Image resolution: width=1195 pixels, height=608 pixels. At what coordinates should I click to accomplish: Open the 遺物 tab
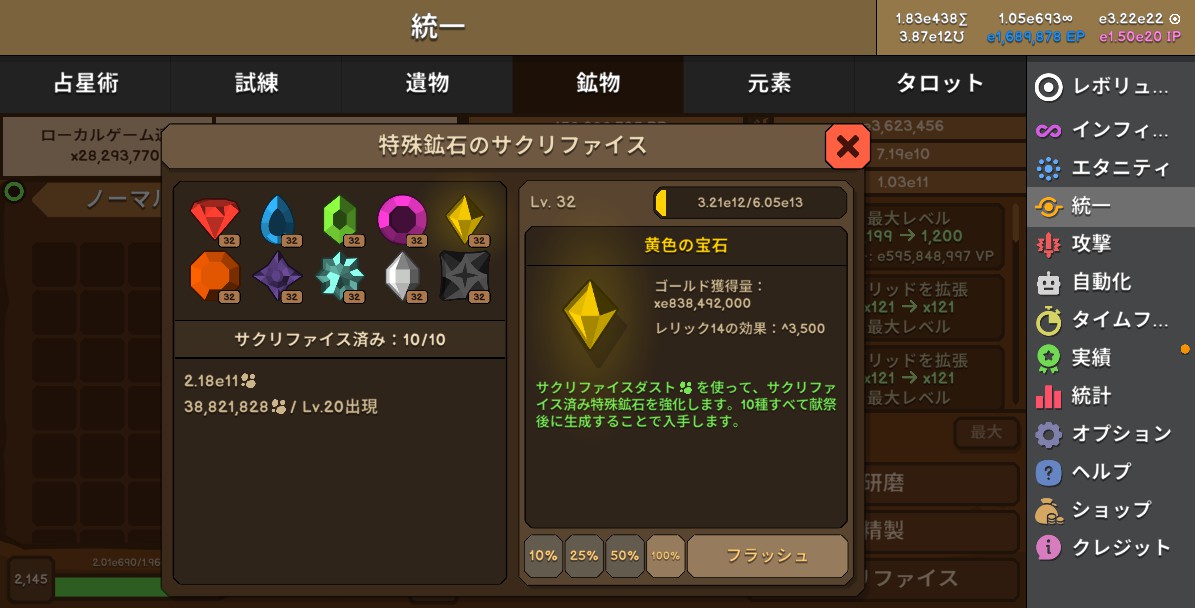[x=427, y=84]
